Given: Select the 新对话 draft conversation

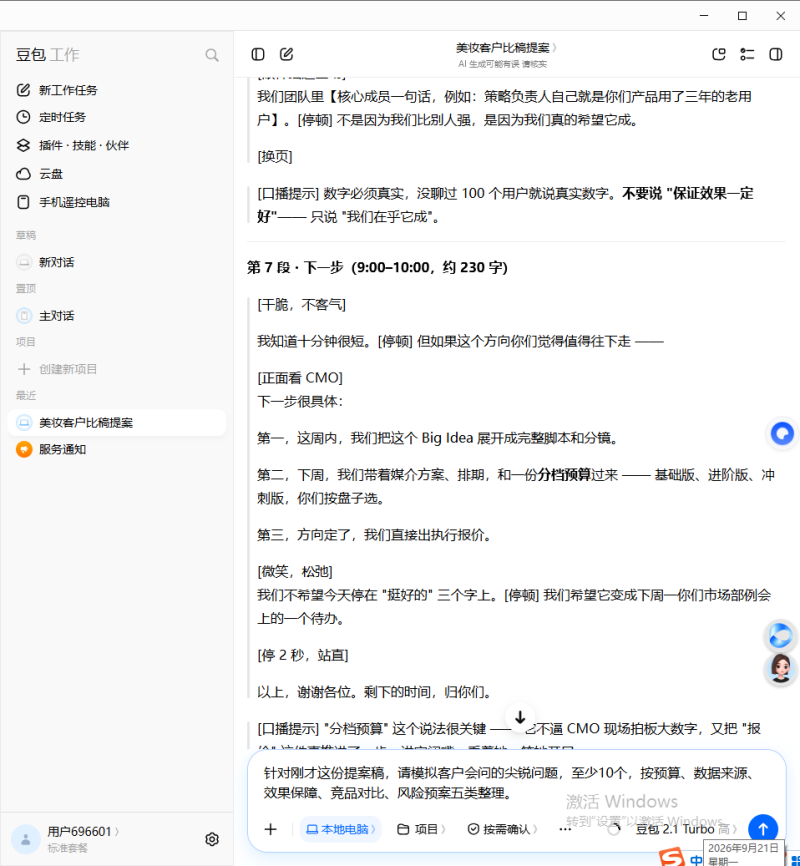Looking at the screenshot, I should [x=116, y=262].
